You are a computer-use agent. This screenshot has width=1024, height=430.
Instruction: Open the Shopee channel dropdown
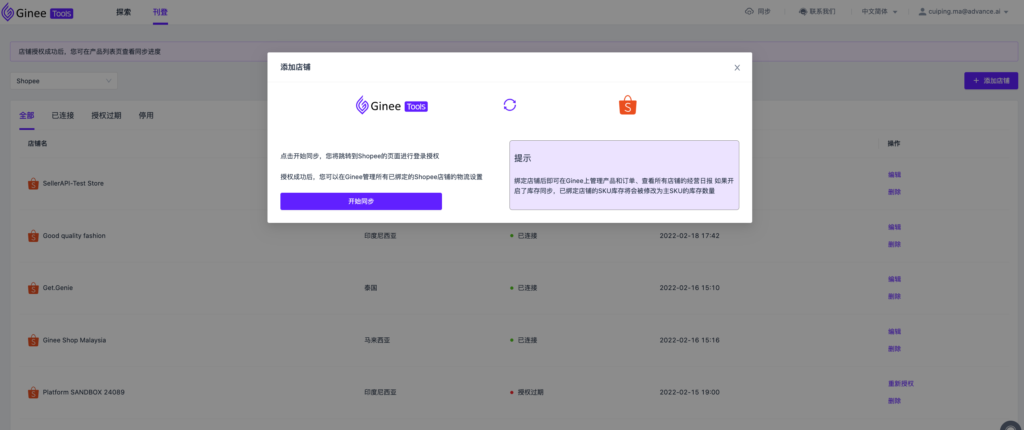point(64,80)
